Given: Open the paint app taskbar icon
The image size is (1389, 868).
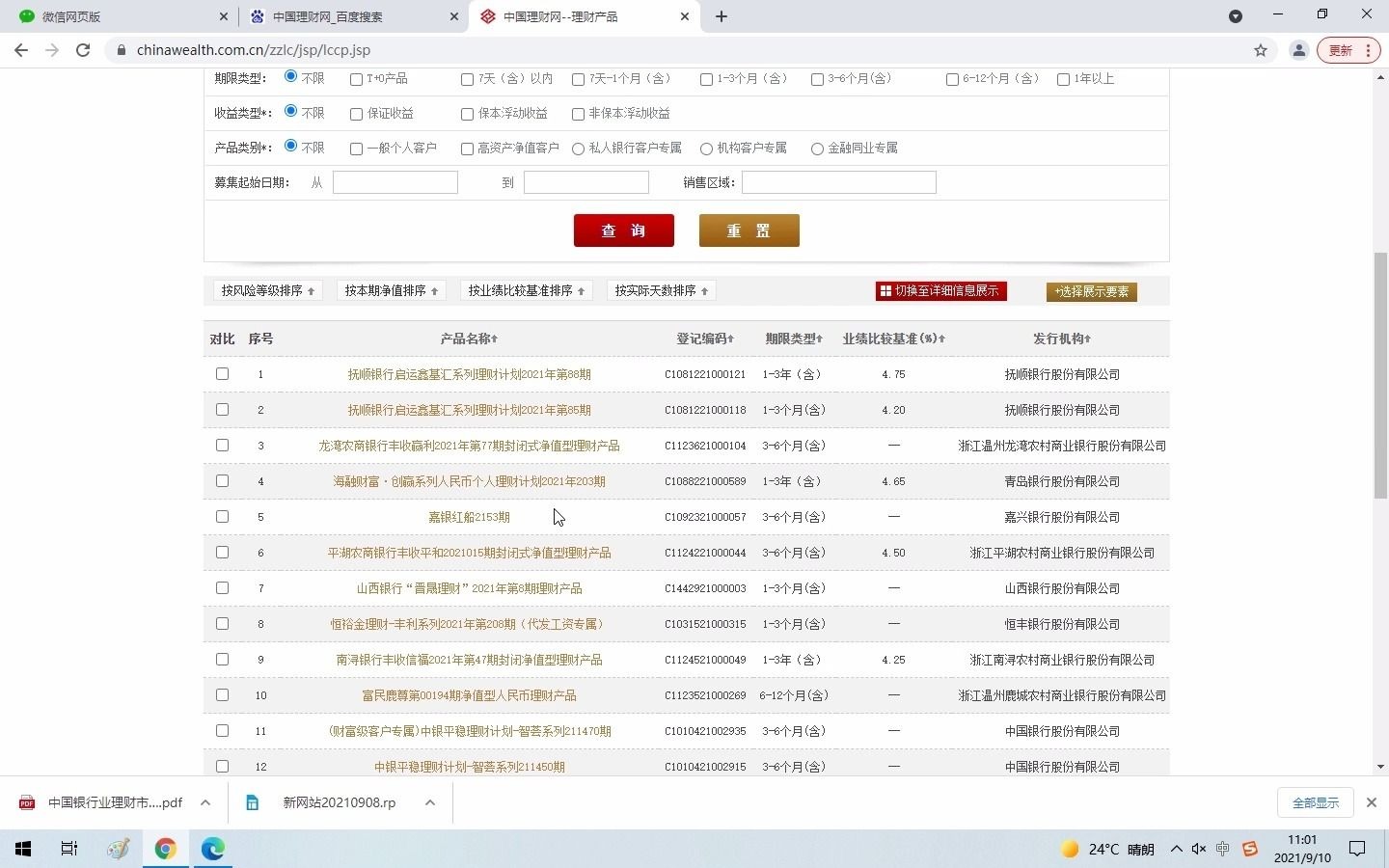Looking at the screenshot, I should (x=118, y=849).
